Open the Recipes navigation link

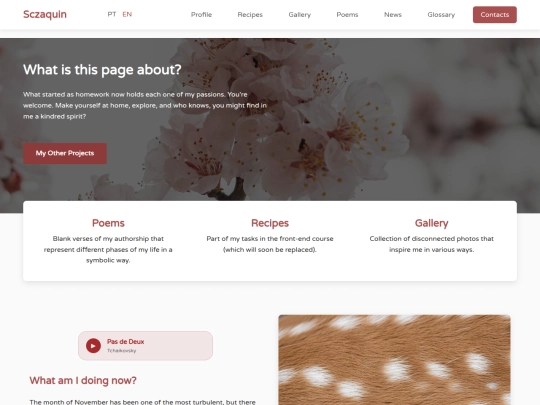[x=250, y=14]
